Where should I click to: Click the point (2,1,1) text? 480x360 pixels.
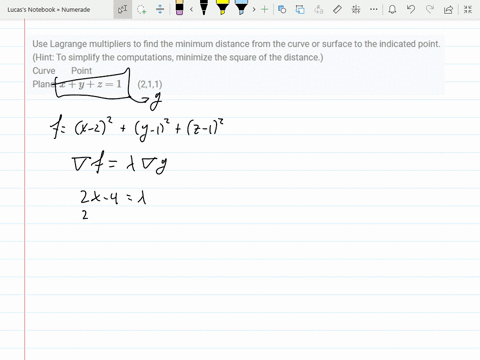coord(150,84)
